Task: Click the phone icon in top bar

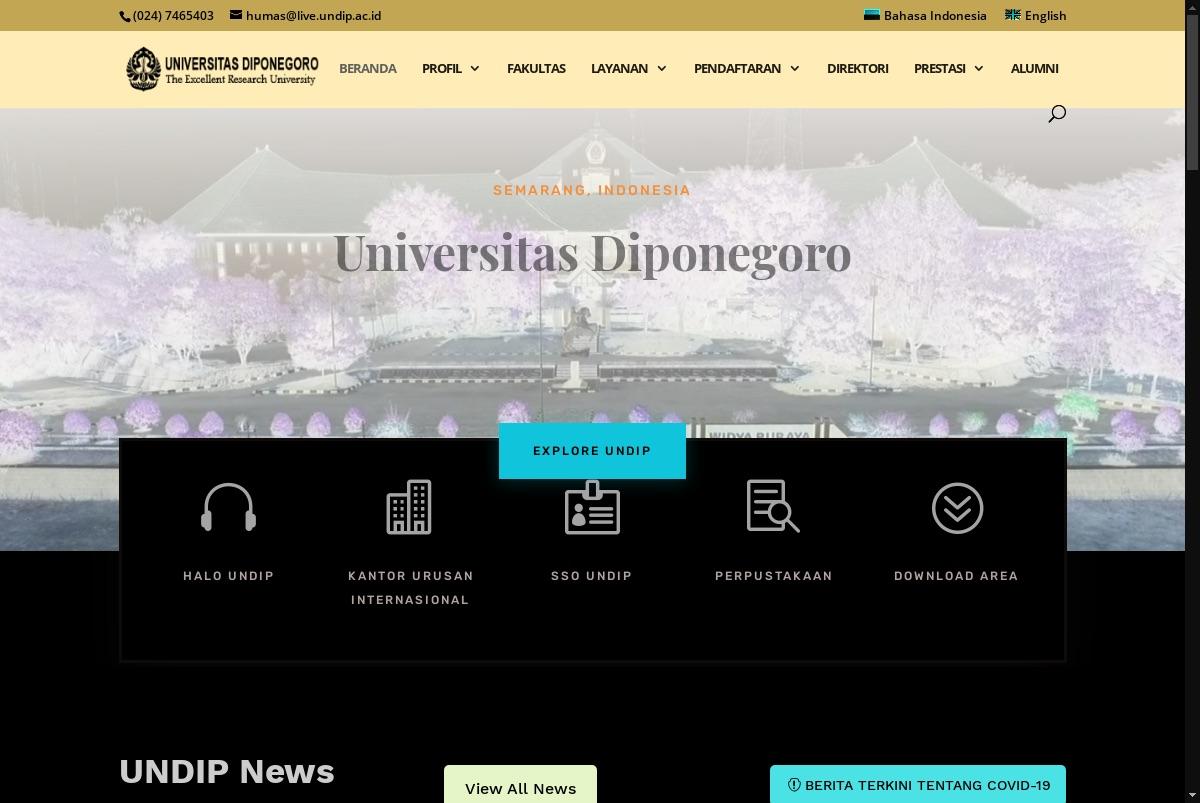Action: click(x=126, y=16)
